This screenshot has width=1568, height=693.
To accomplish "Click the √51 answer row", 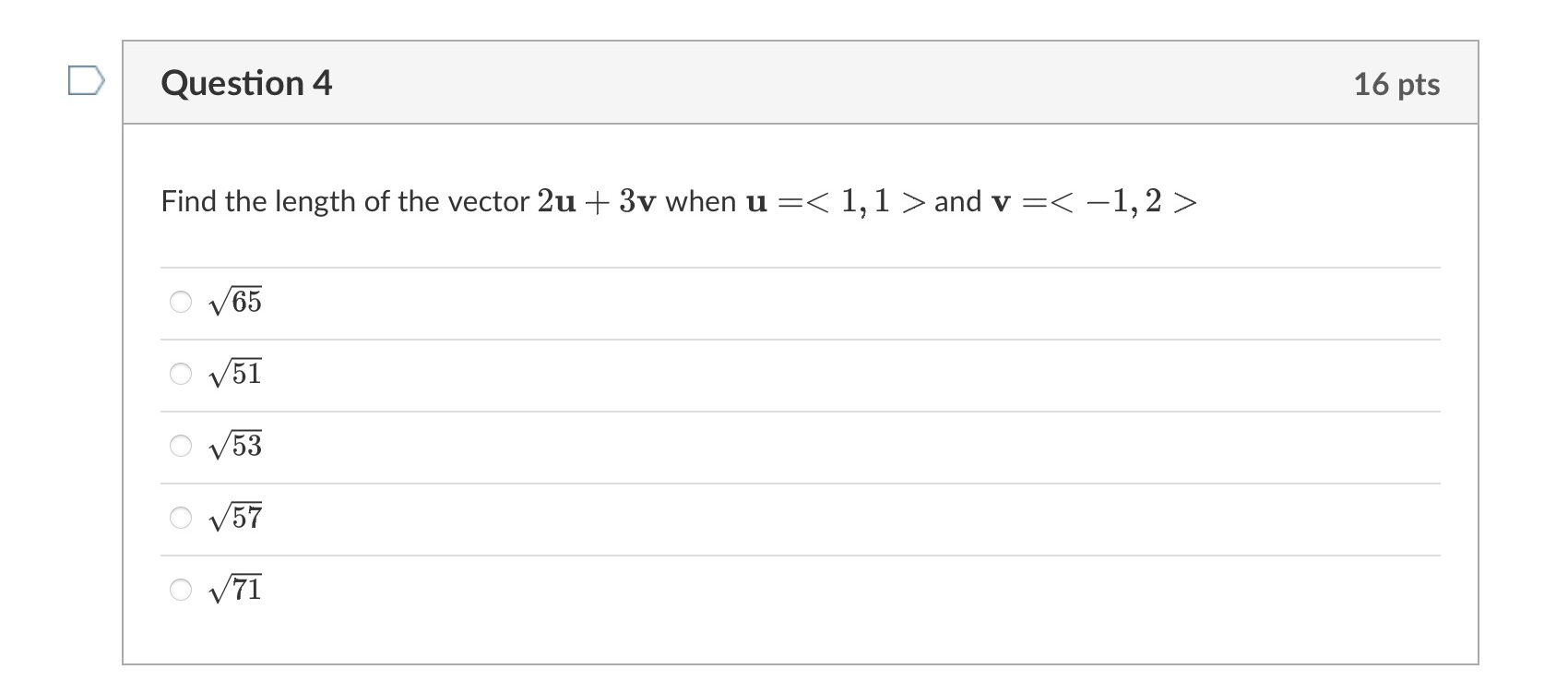I will pos(646,374).
